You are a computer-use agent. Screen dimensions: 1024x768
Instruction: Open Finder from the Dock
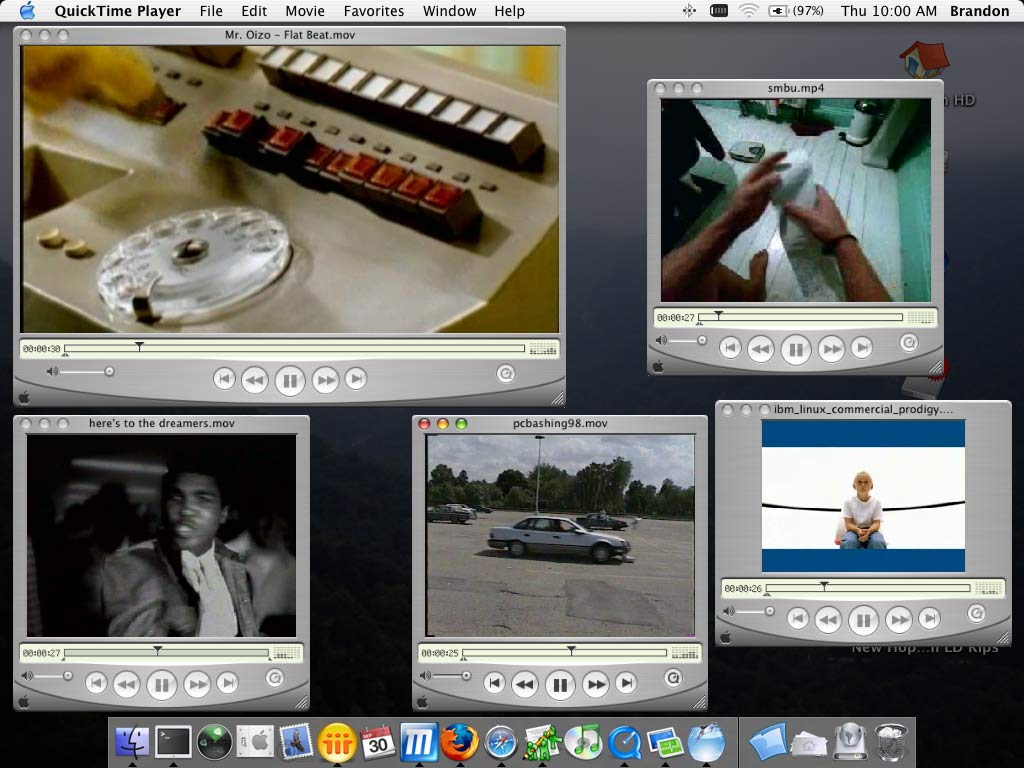click(x=133, y=743)
